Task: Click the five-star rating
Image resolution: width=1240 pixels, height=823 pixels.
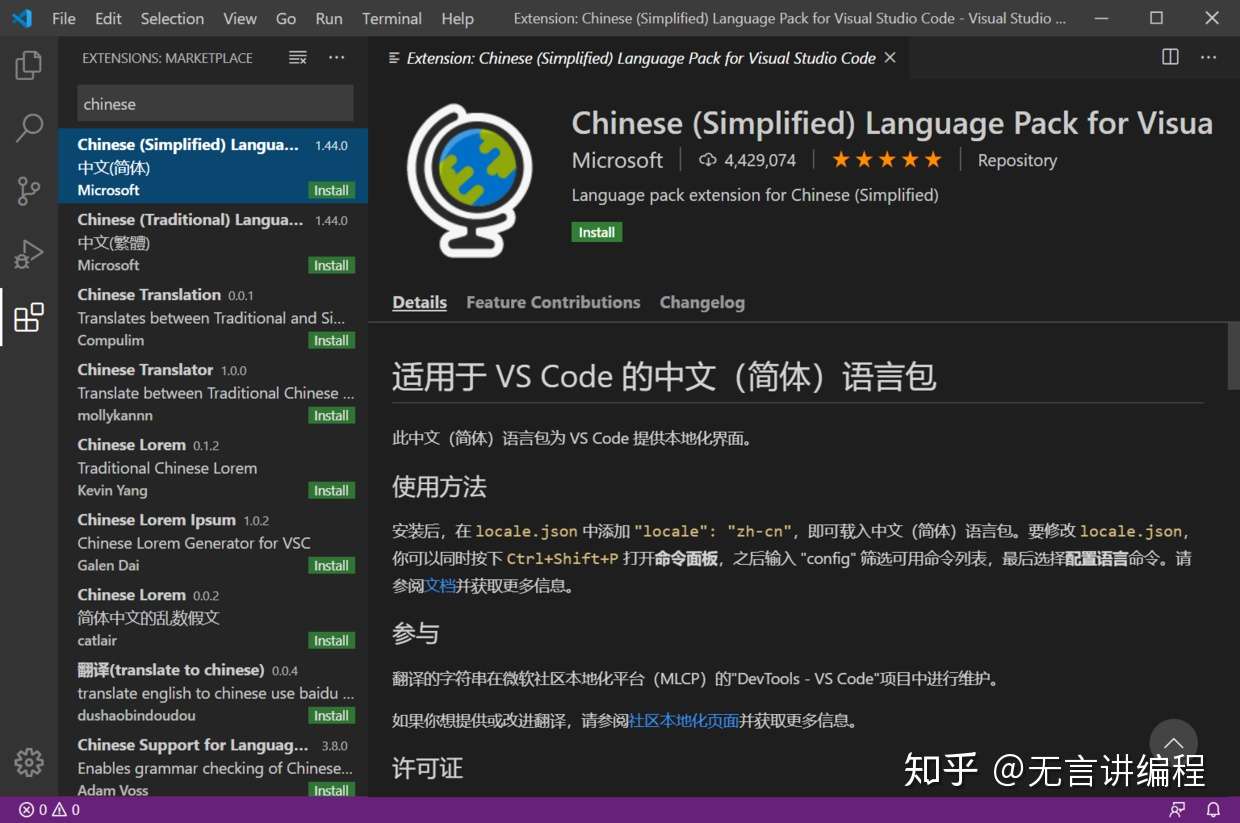Action: click(887, 160)
